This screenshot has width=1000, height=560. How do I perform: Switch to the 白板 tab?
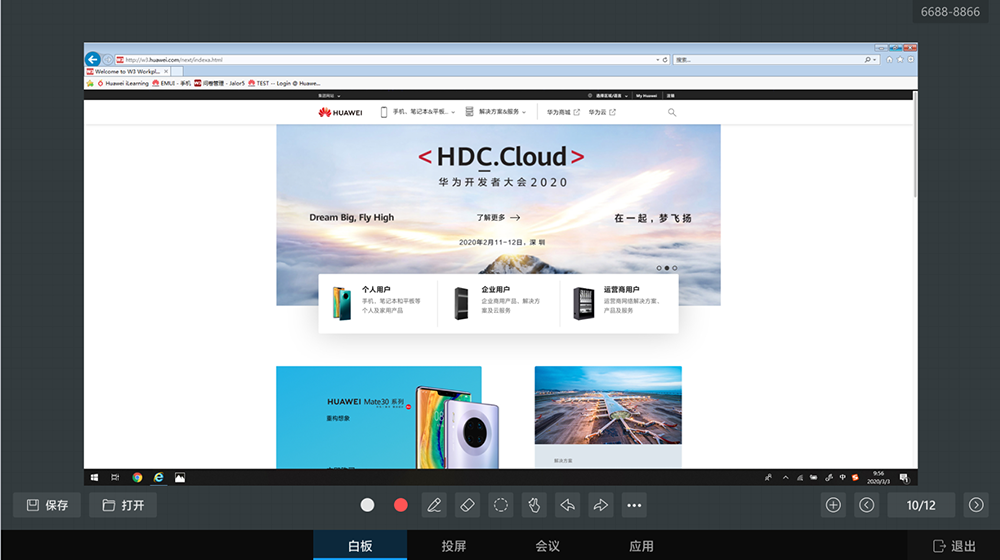[x=360, y=546]
